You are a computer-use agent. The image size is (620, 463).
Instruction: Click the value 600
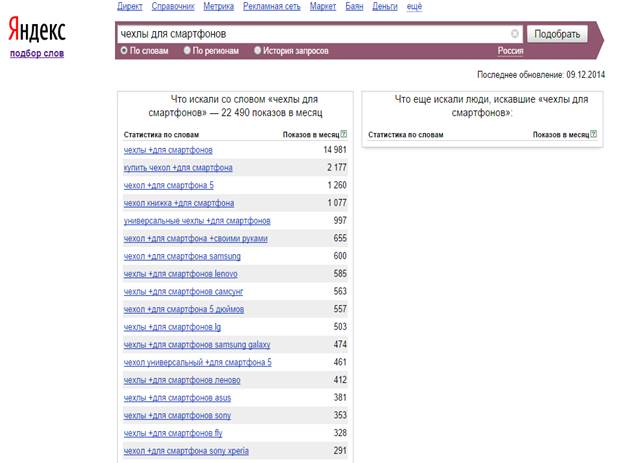(x=340, y=256)
